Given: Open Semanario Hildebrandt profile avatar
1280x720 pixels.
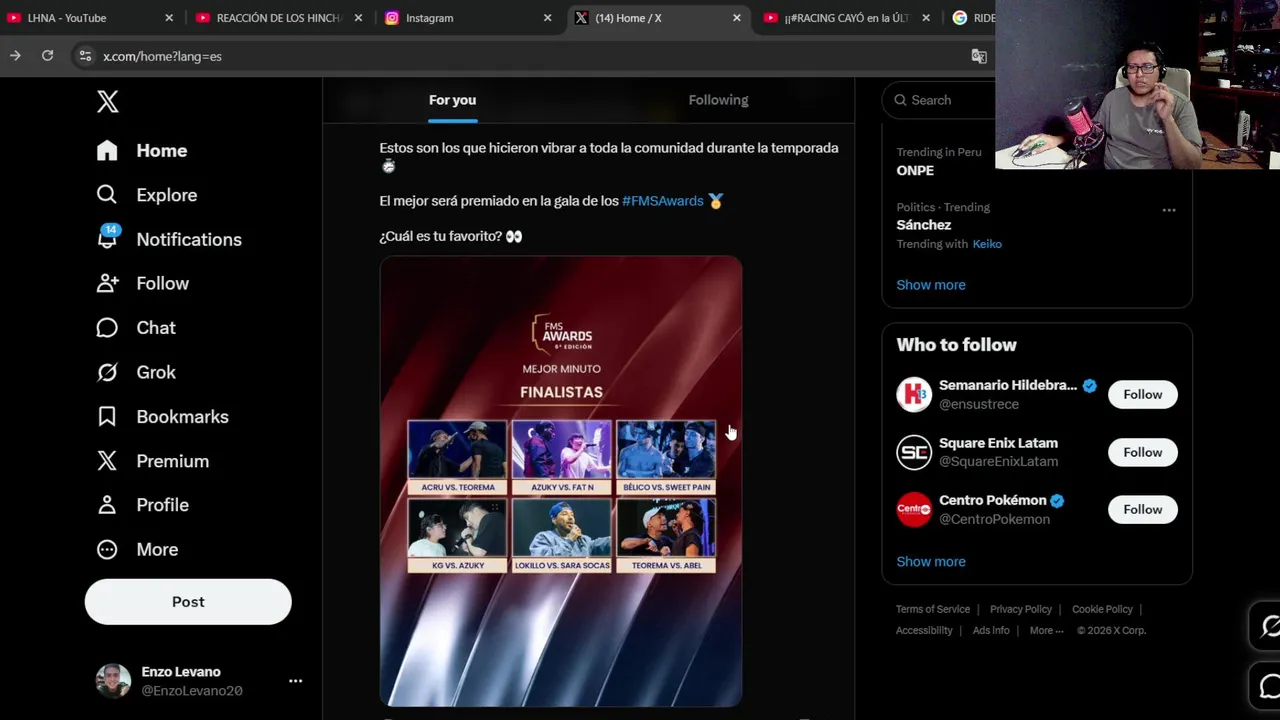Looking at the screenshot, I should (914, 394).
